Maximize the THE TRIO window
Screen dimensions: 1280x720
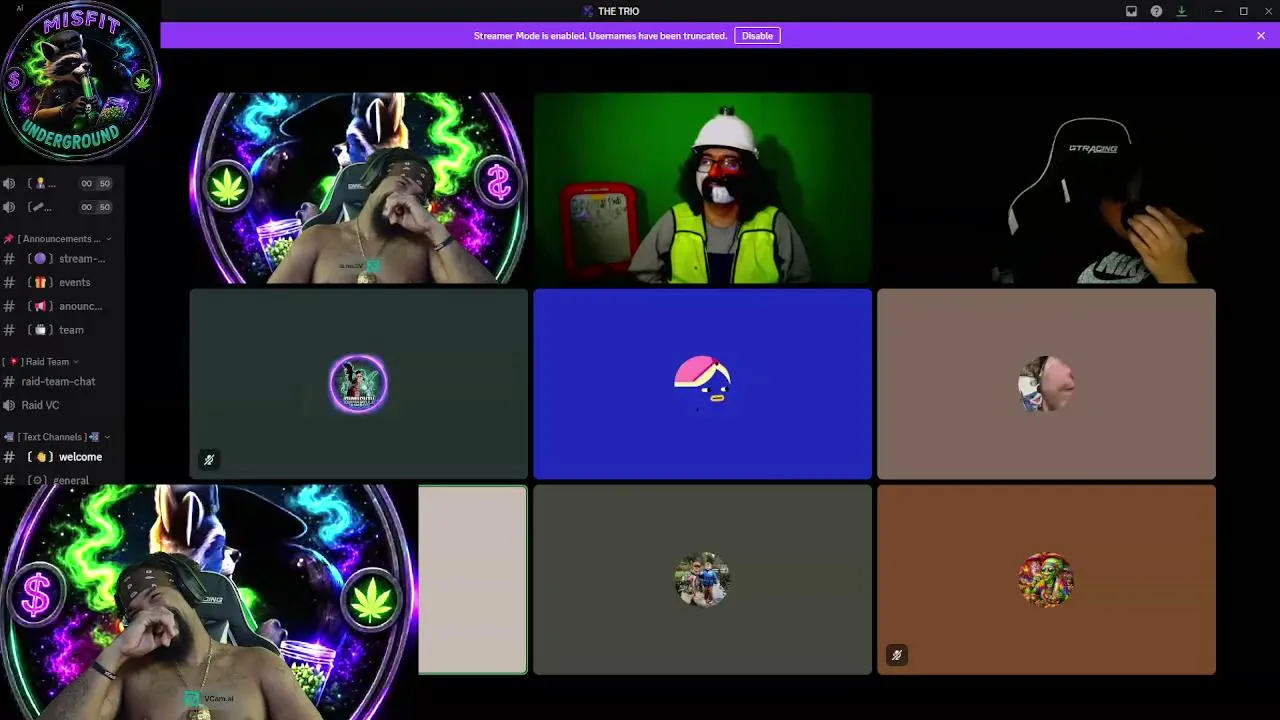point(1243,11)
